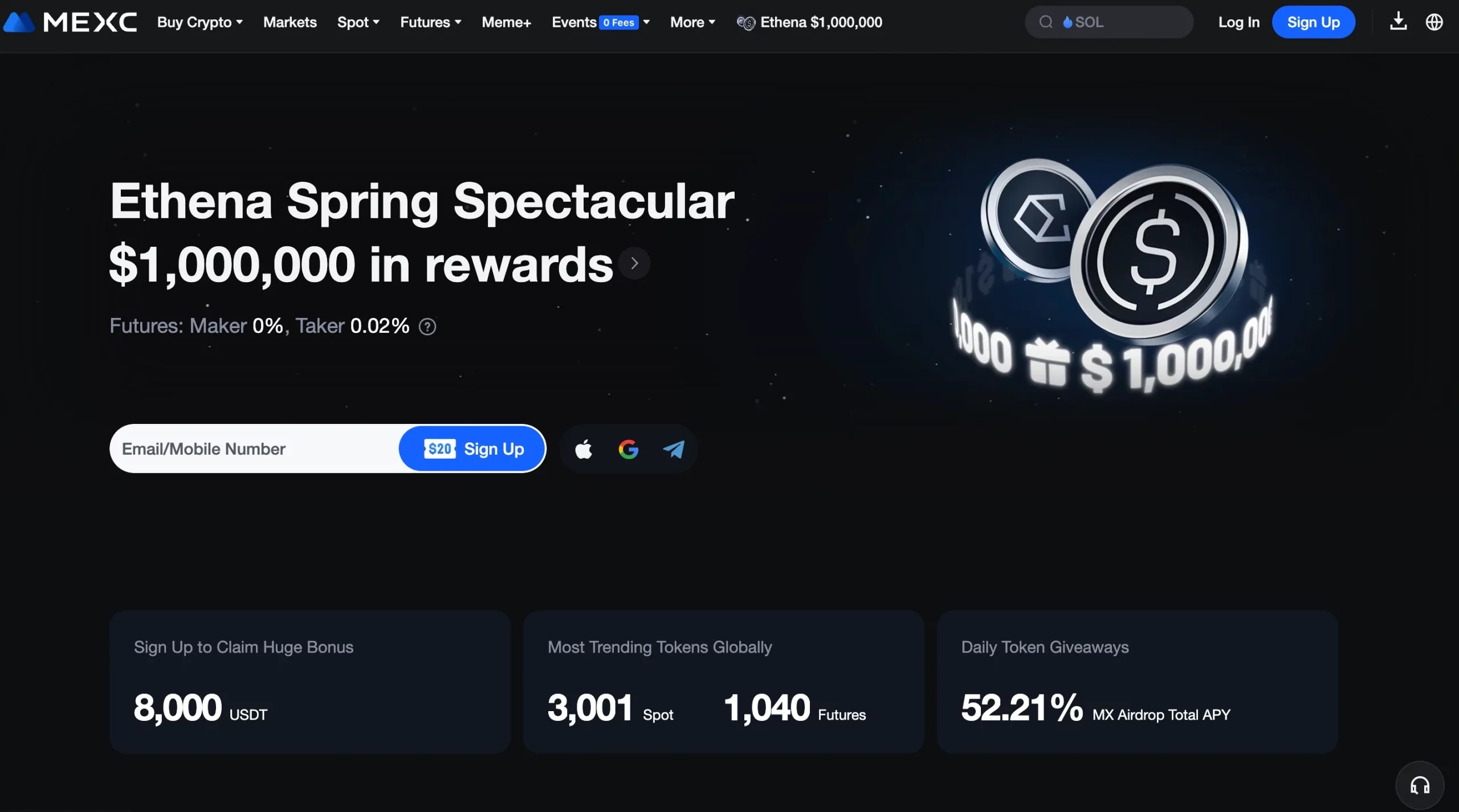Click the top-right Sign Up button
The width and height of the screenshot is (1459, 812).
coord(1314,22)
